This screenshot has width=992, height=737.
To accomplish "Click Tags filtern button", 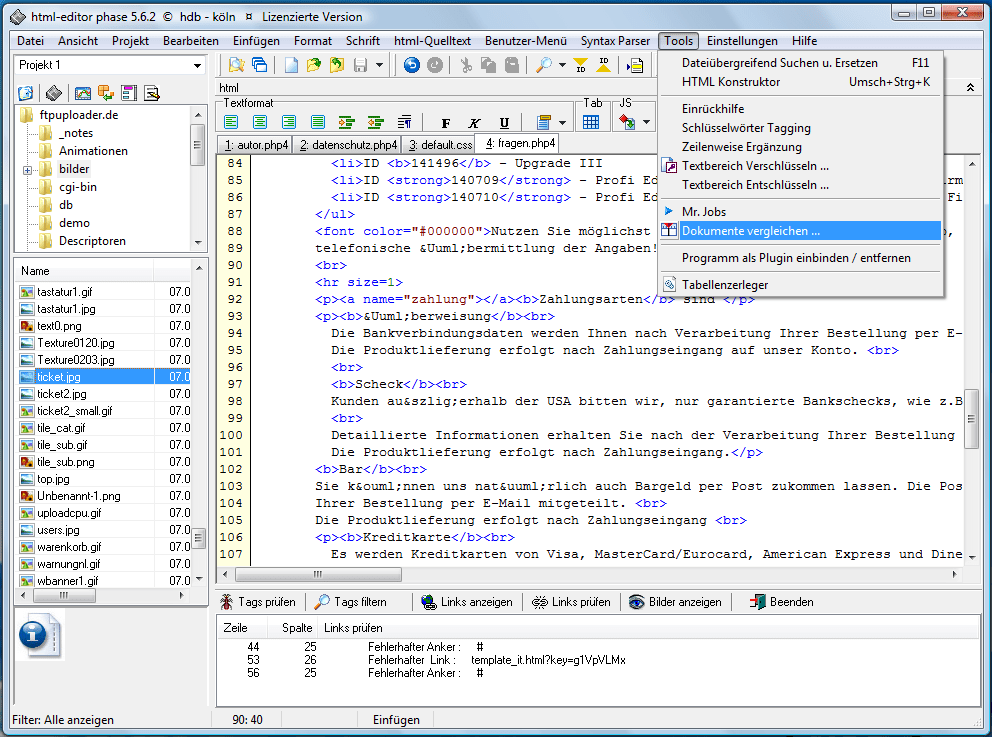I will pyautogui.click(x=351, y=602).
